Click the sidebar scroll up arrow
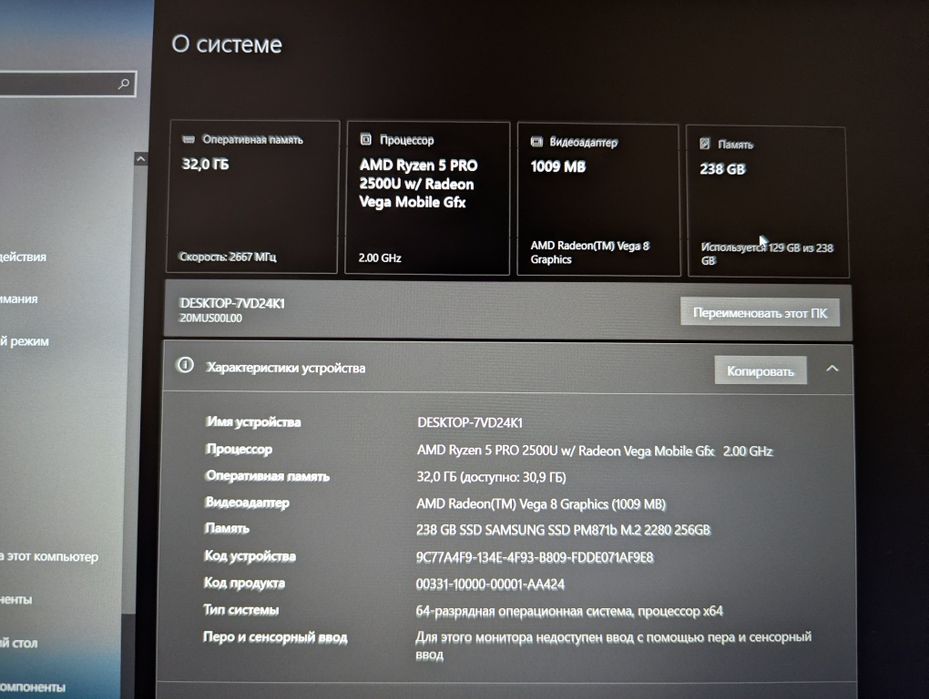929x699 pixels. (x=140, y=159)
